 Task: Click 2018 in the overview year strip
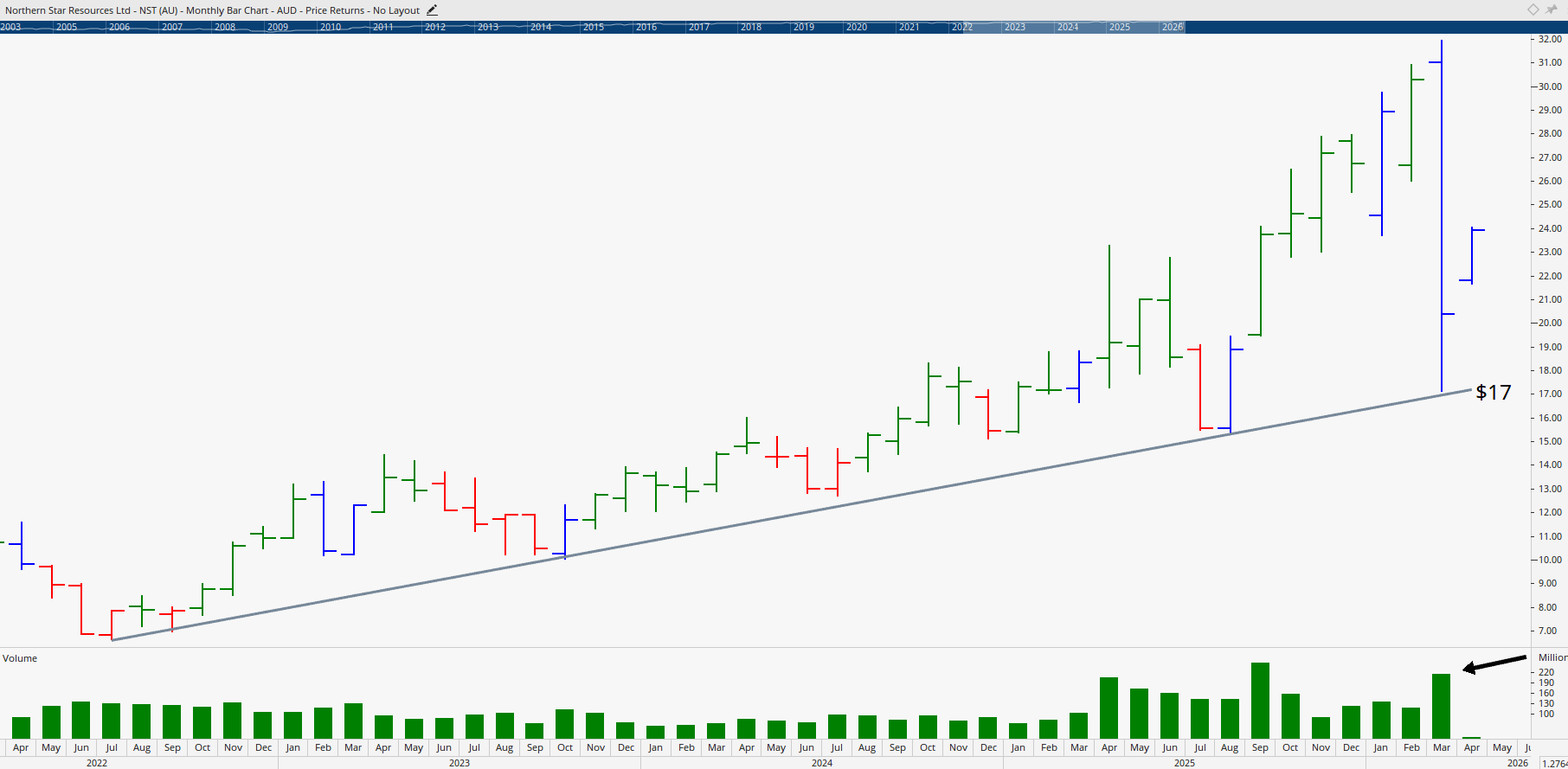(751, 27)
